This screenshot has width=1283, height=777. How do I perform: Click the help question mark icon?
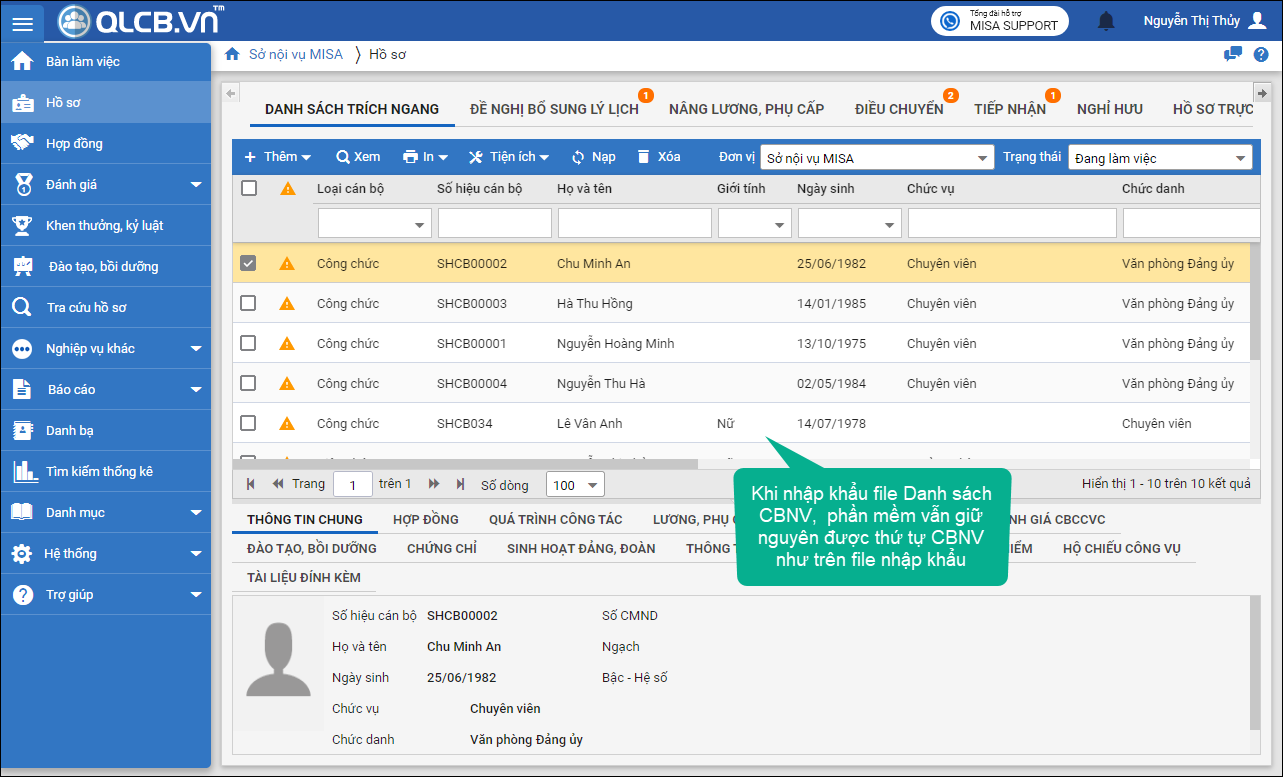click(x=1261, y=54)
